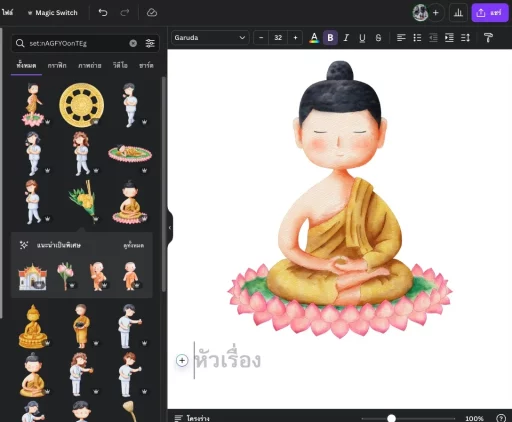Click the หัวเรื่อง heading text box

[x=228, y=361]
